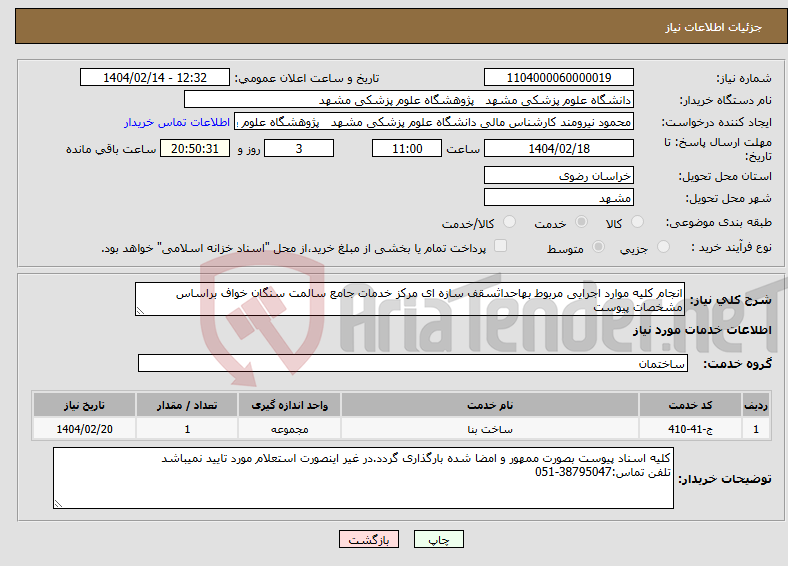Click the deadline hour field 11:00
Viewport: 788px width, 566px height.
click(x=407, y=148)
